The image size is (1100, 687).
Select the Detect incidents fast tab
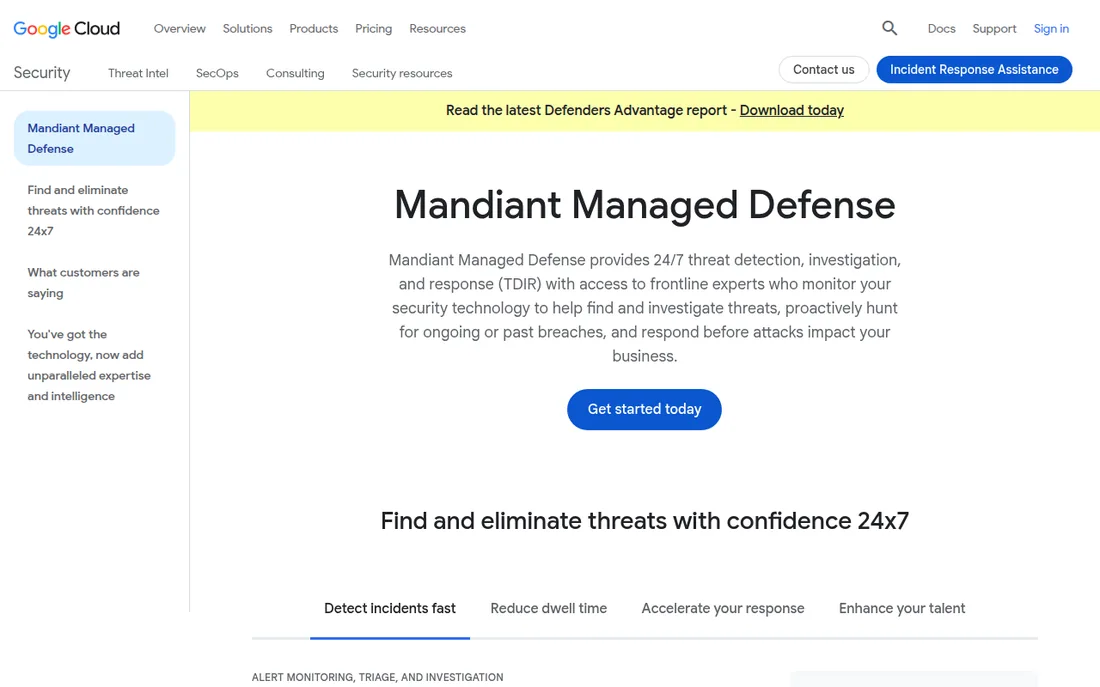389,608
